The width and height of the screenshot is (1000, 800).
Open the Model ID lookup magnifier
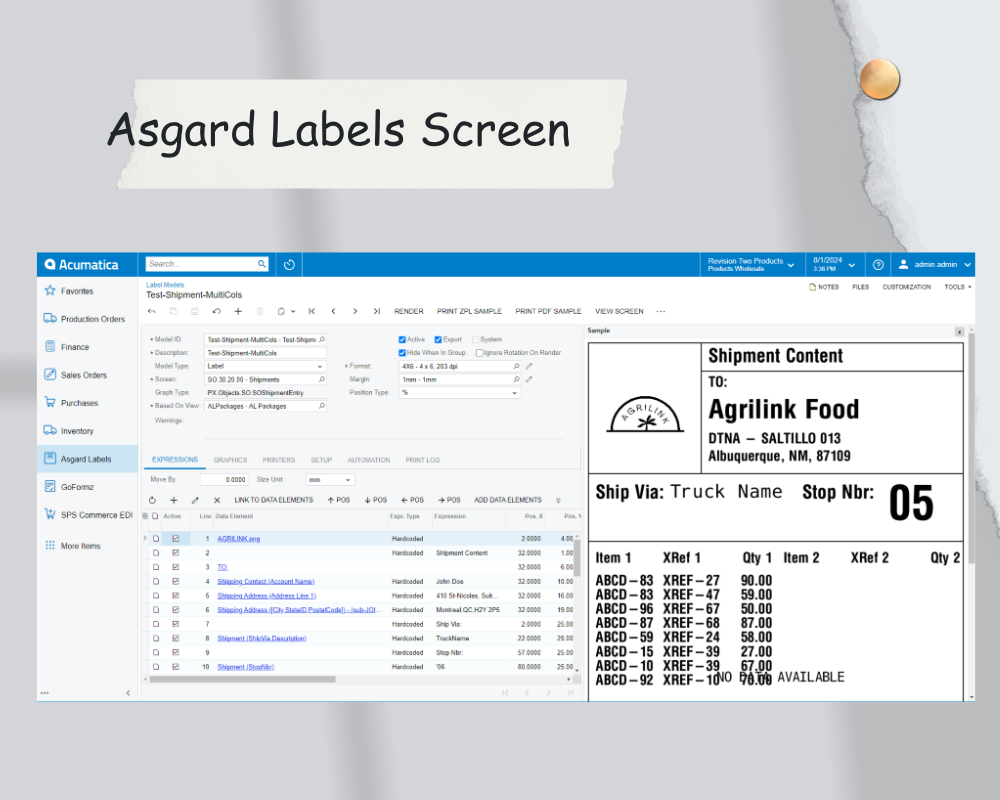point(321,339)
